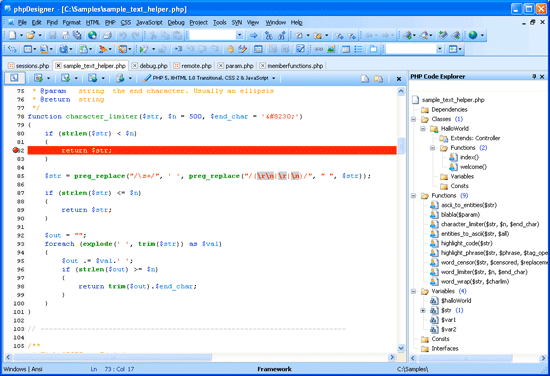Toggle the pin on PHP Code Explorer
The image size is (550, 376).
pos(534,76)
